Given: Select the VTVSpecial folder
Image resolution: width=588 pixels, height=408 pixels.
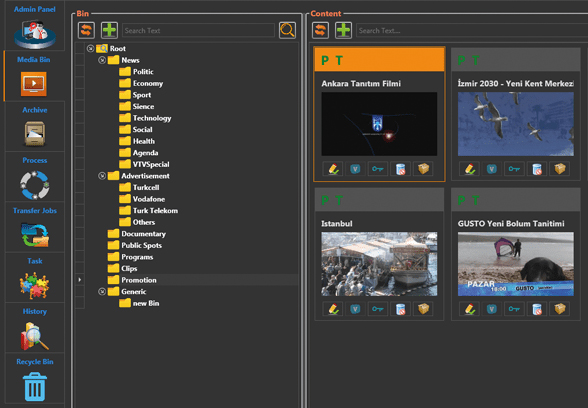Looking at the screenshot, I should pos(144,164).
